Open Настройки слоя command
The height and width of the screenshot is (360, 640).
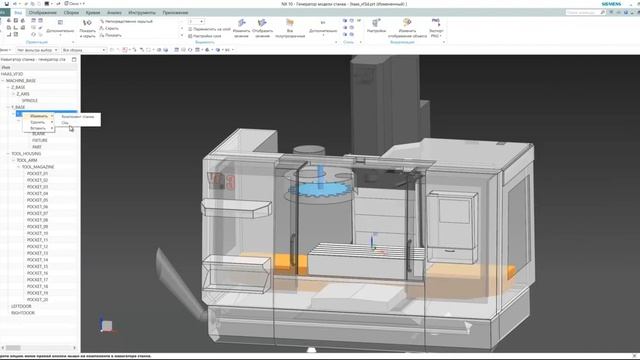click(205, 36)
